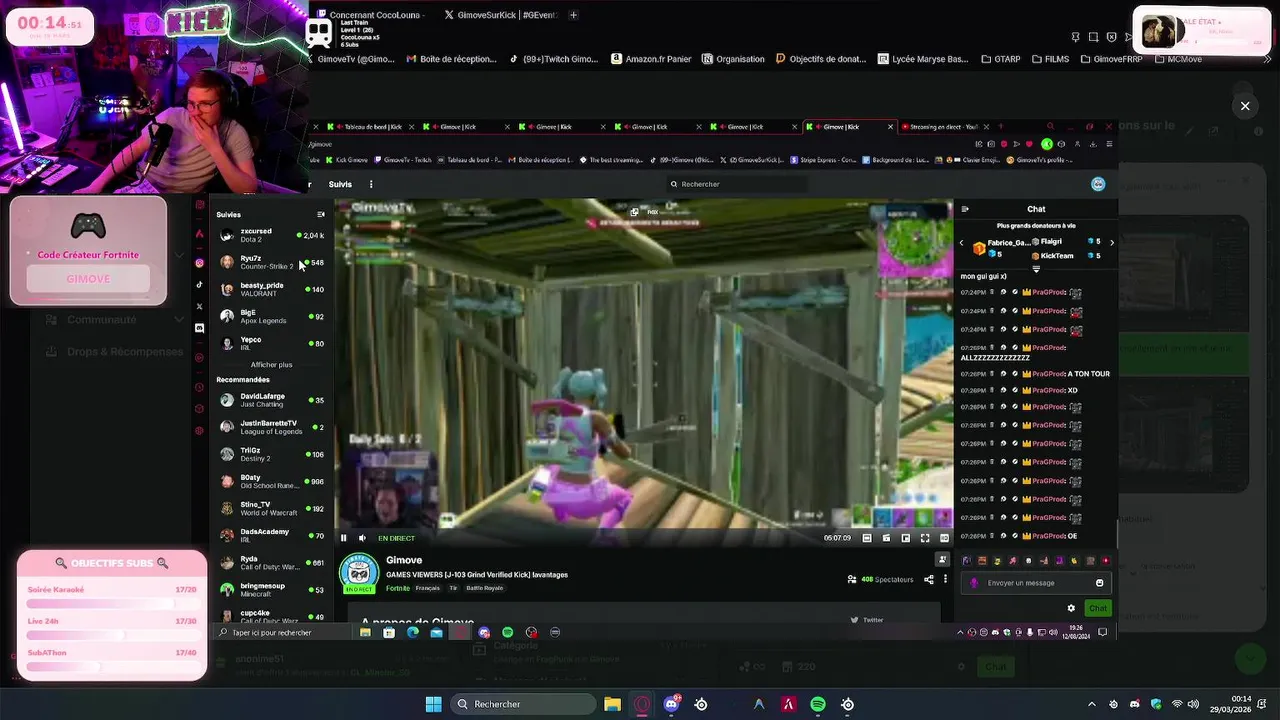Close the enlarged image overlay with X

tap(1245, 106)
